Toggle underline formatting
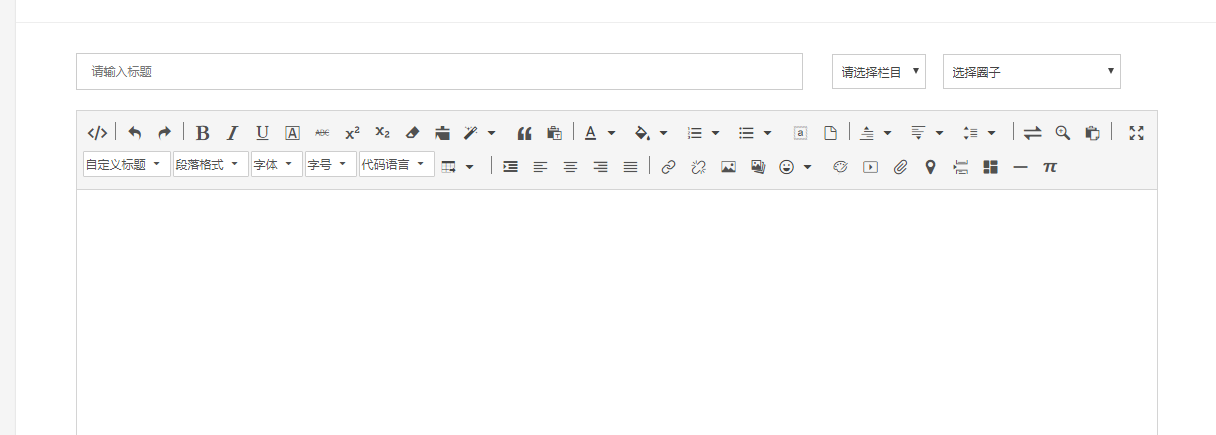 [x=262, y=133]
